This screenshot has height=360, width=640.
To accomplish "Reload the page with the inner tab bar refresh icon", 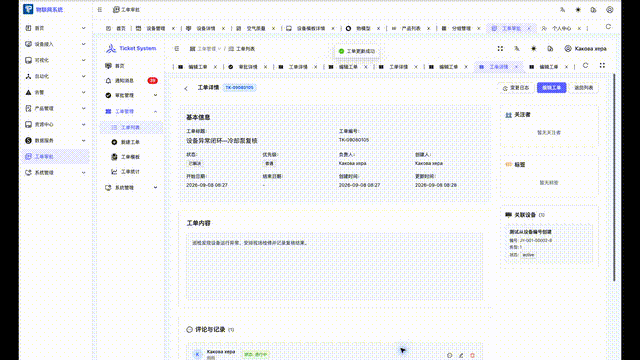I will point(585,65).
